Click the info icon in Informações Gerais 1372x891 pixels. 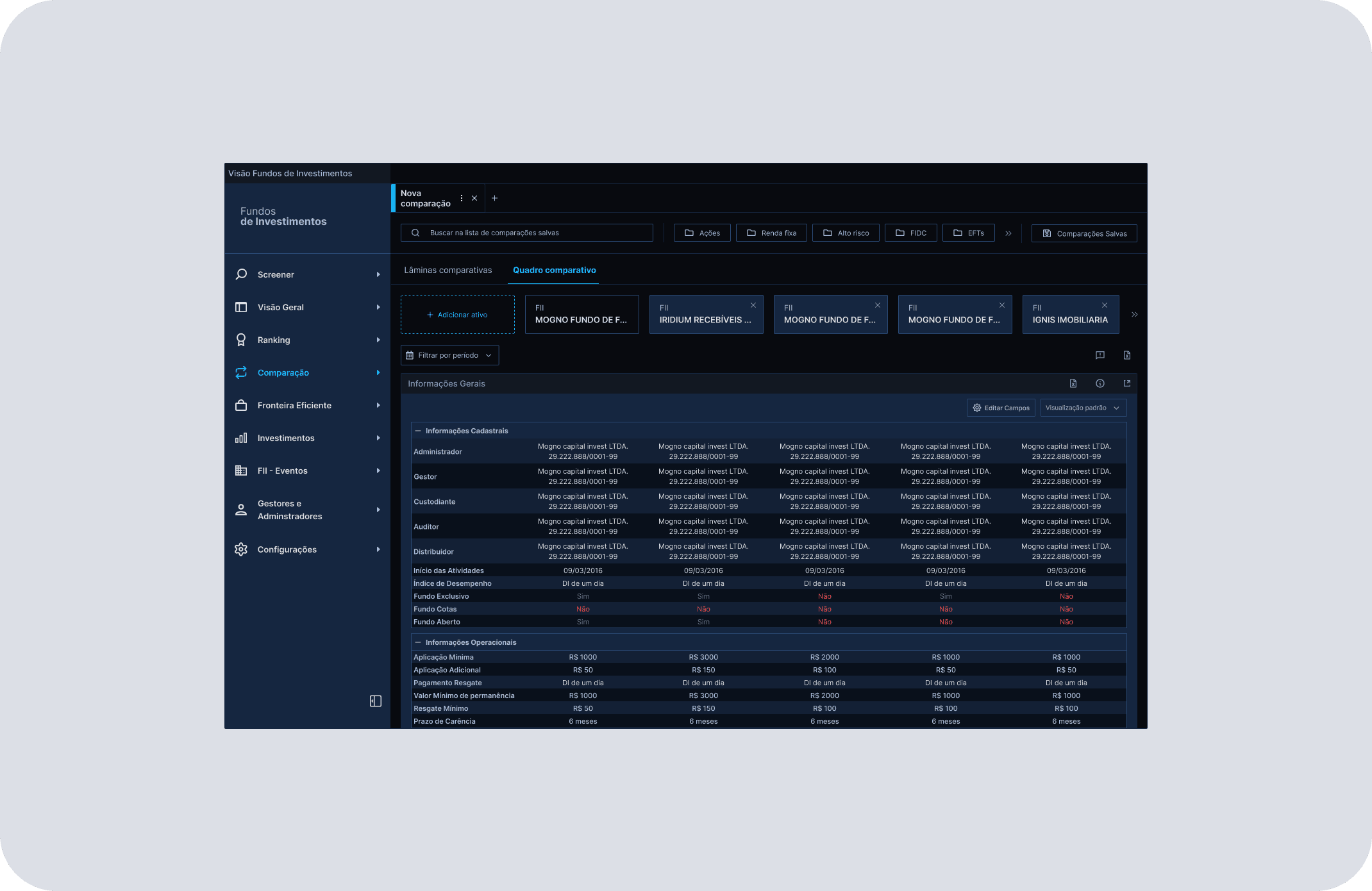pyautogui.click(x=1100, y=383)
